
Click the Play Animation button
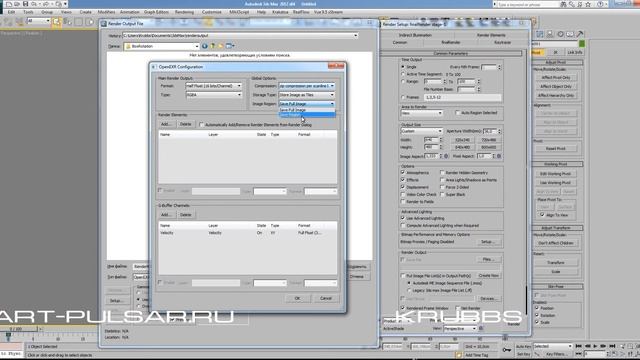pyautogui.click(x=595, y=346)
